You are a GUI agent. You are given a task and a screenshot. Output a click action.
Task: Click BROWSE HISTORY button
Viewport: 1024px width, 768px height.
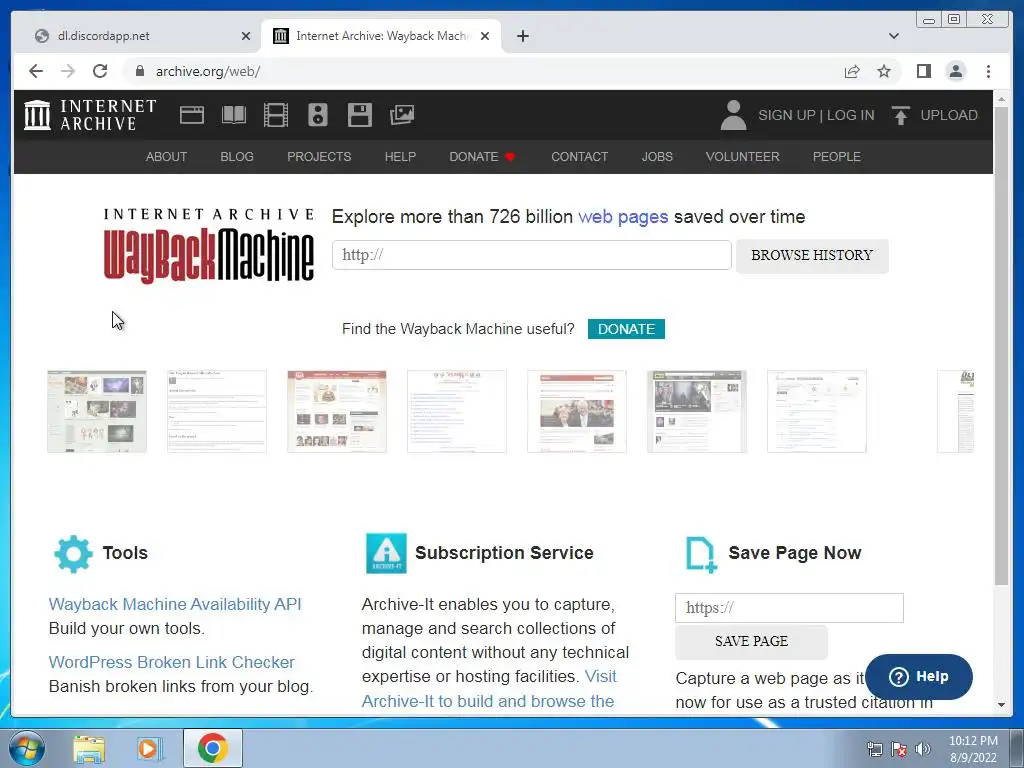tap(812, 255)
